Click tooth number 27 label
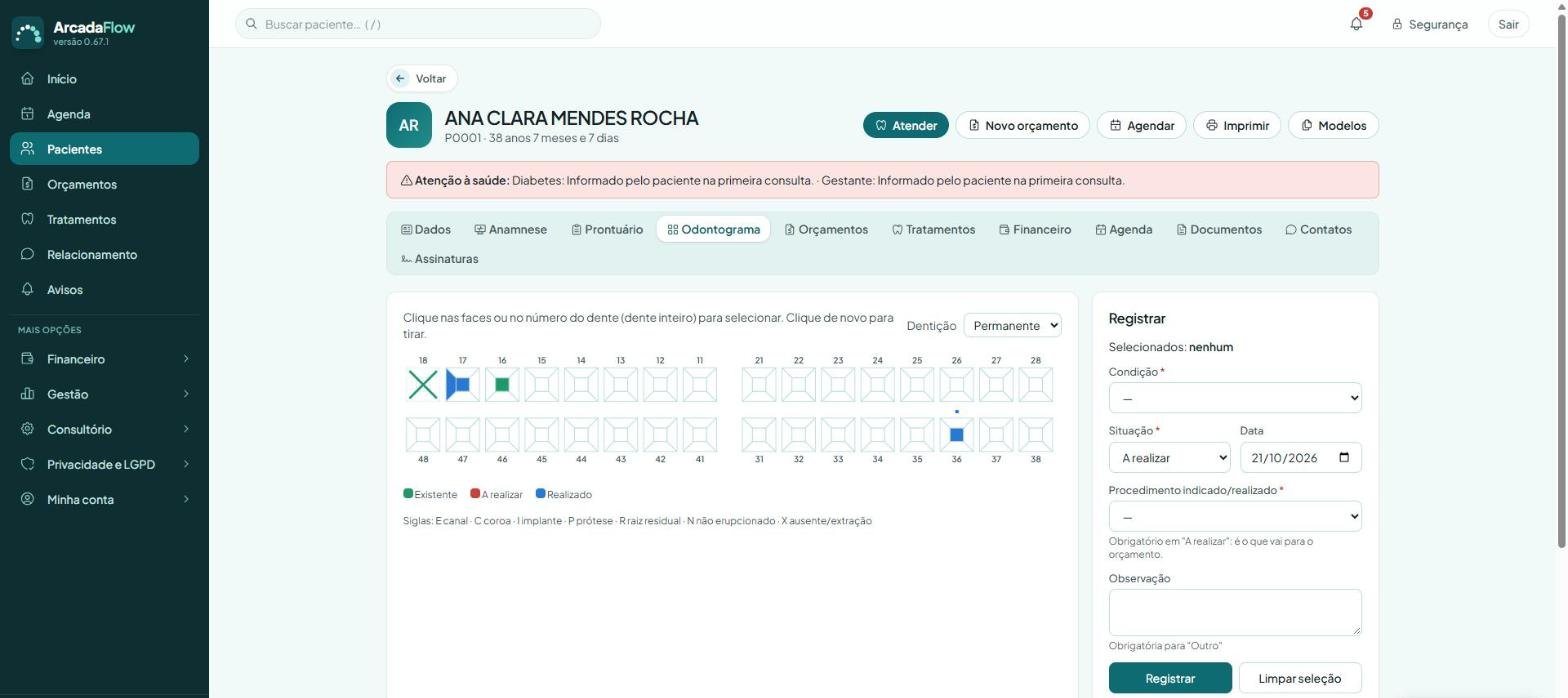 pos(996,360)
